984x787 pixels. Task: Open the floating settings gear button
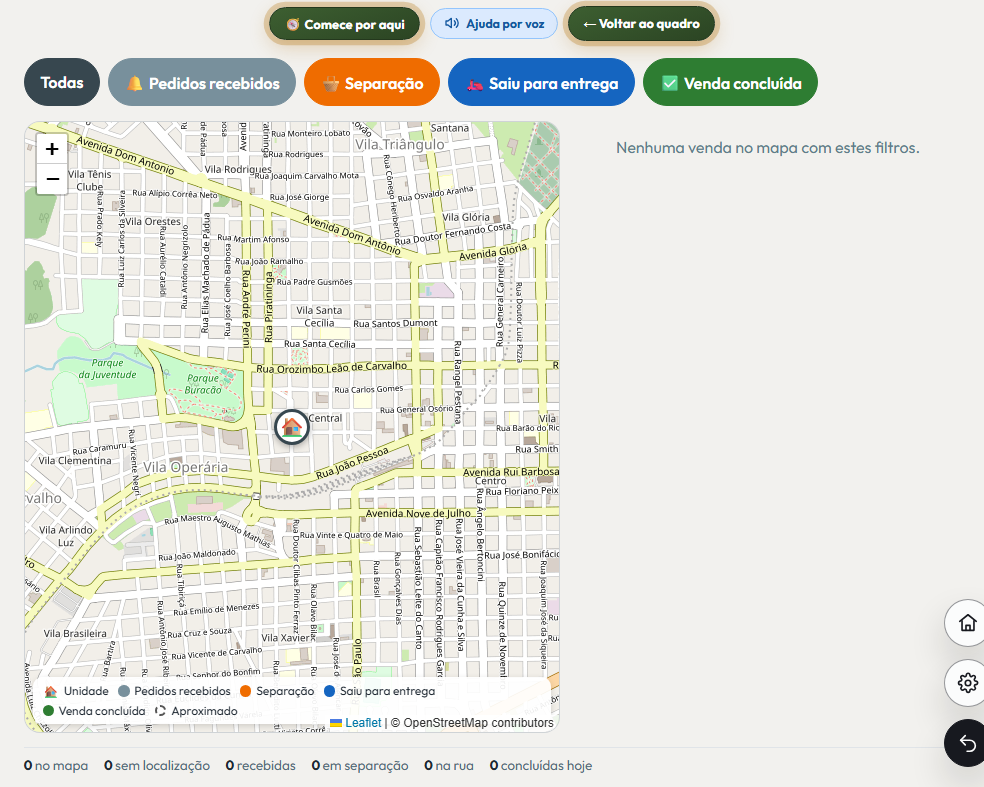click(967, 682)
